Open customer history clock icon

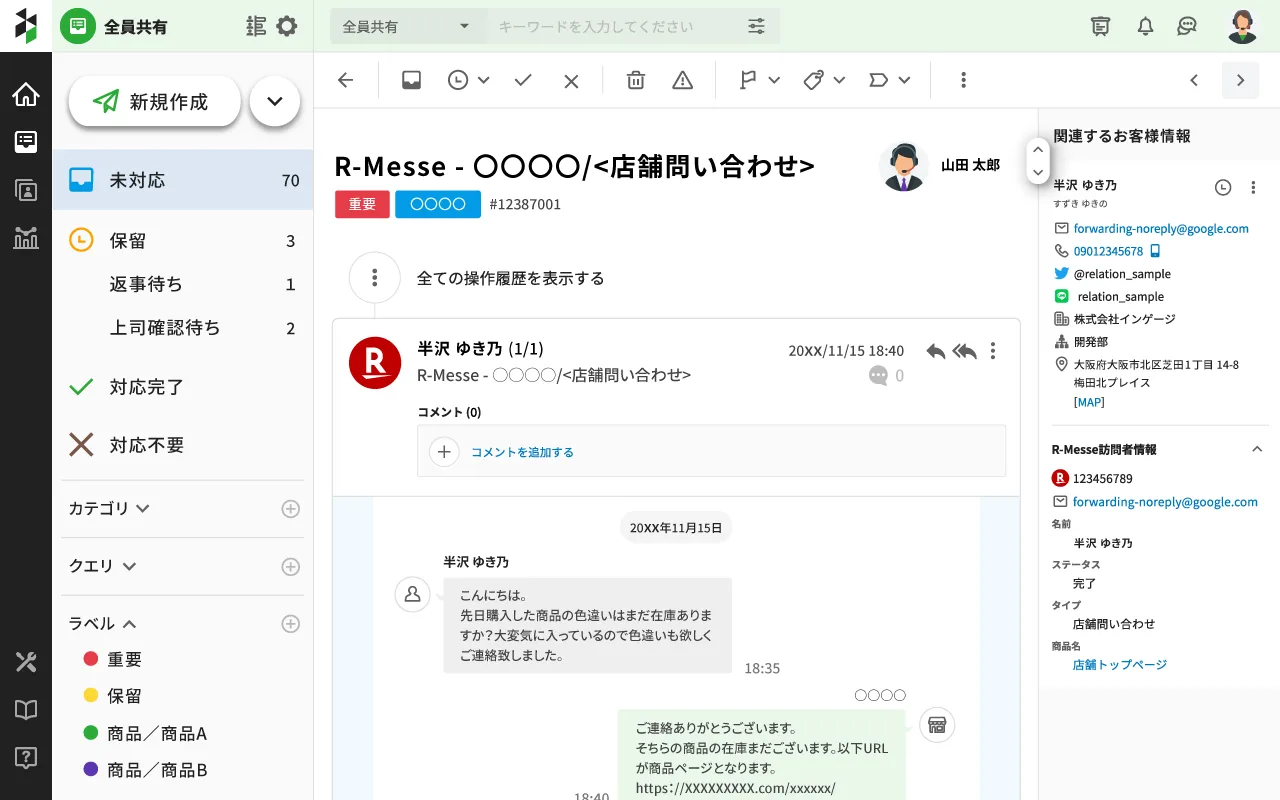coord(1223,187)
